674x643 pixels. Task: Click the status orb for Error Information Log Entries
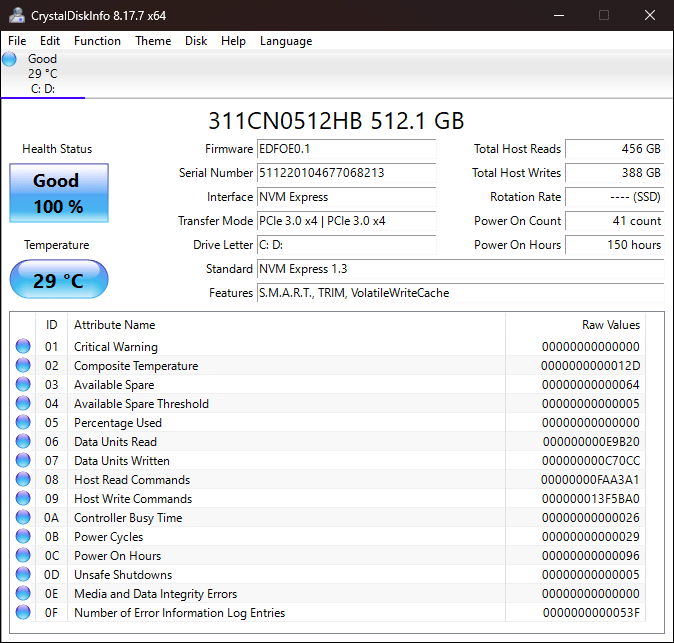[x=23, y=612]
